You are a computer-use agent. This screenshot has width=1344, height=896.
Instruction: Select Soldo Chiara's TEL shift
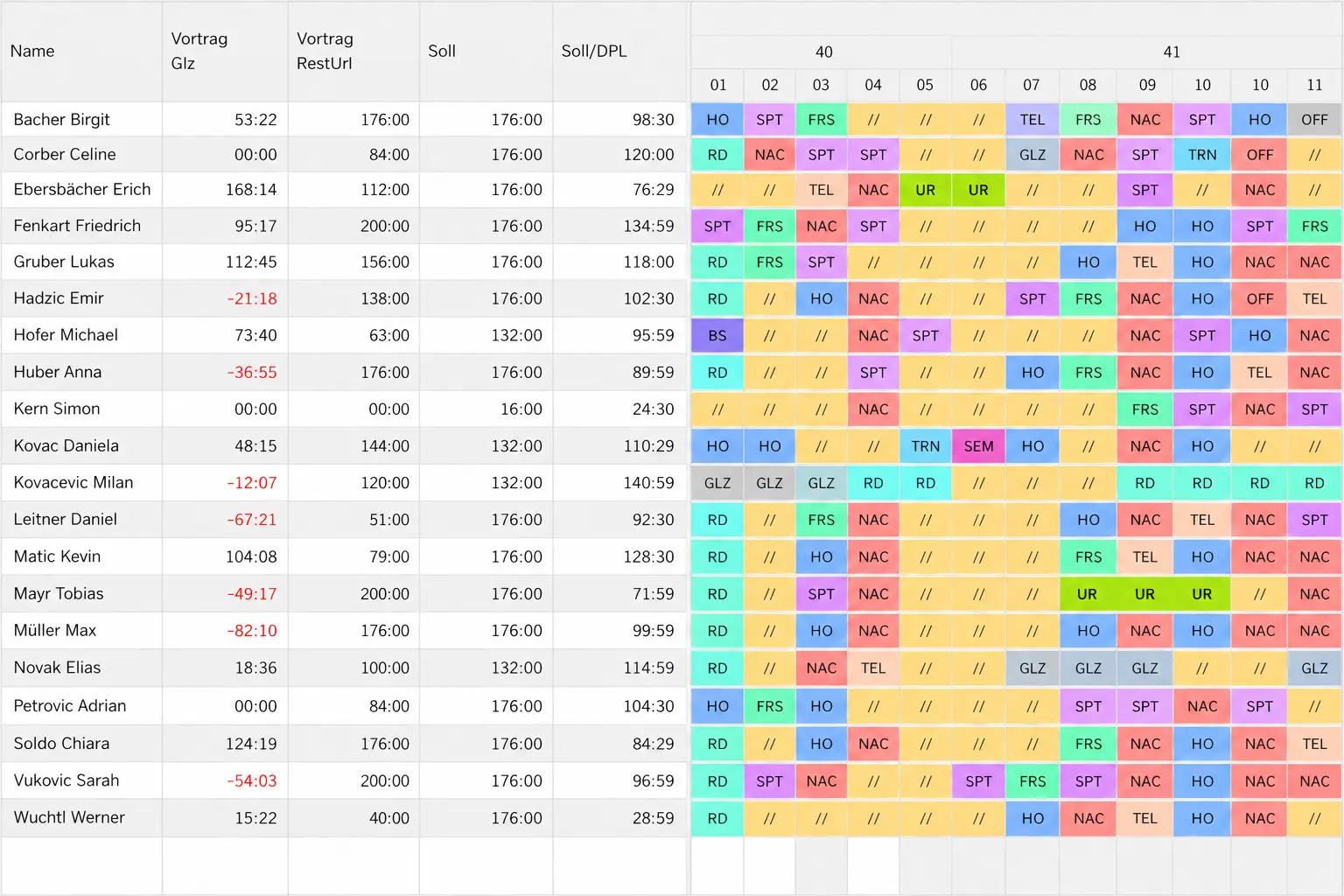pos(1314,744)
